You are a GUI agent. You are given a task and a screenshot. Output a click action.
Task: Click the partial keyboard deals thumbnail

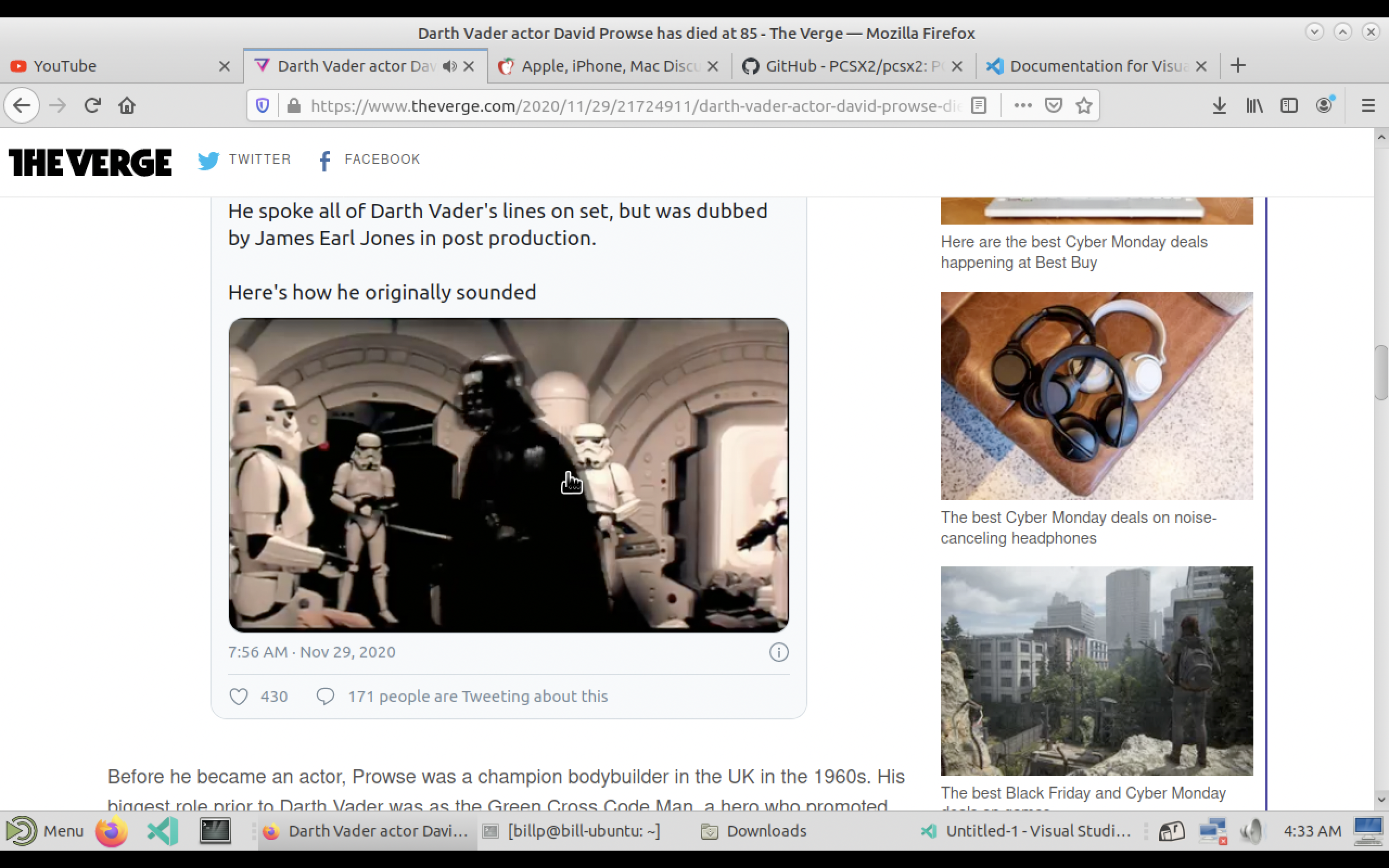1097,210
